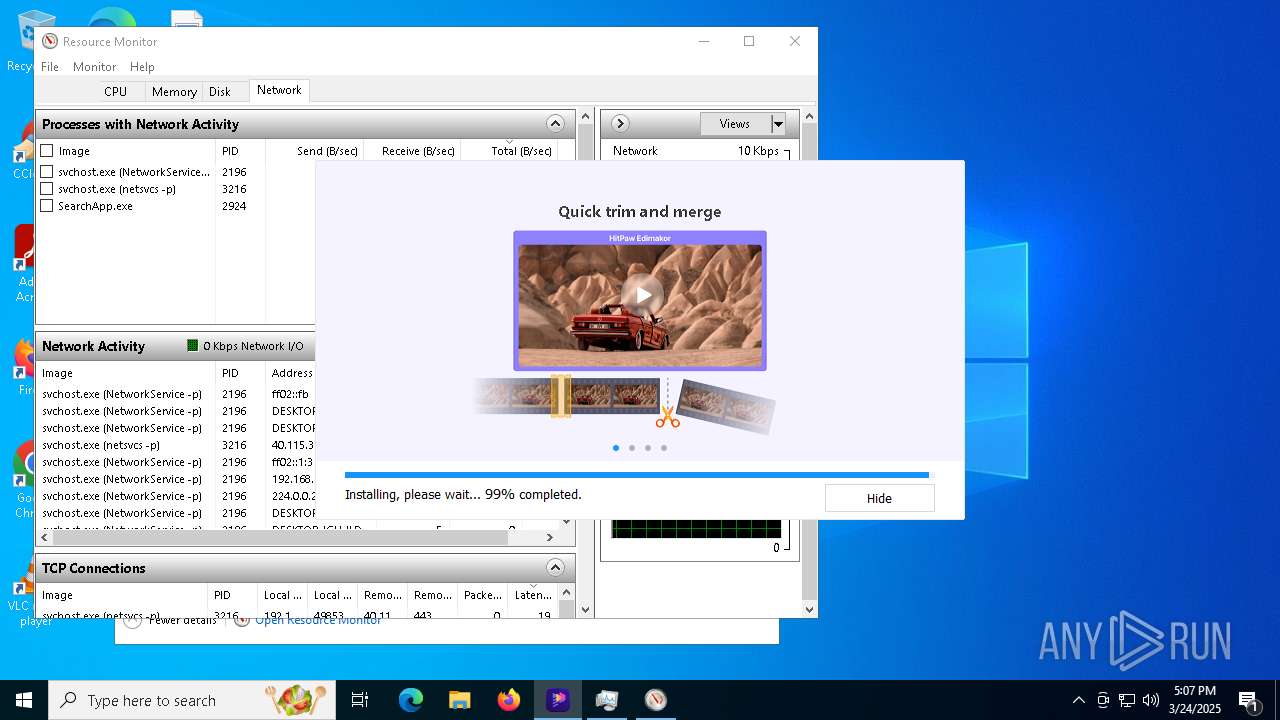The image size is (1280, 720).
Task: Play the Quick trim and merge preview
Action: pyautogui.click(x=641, y=295)
